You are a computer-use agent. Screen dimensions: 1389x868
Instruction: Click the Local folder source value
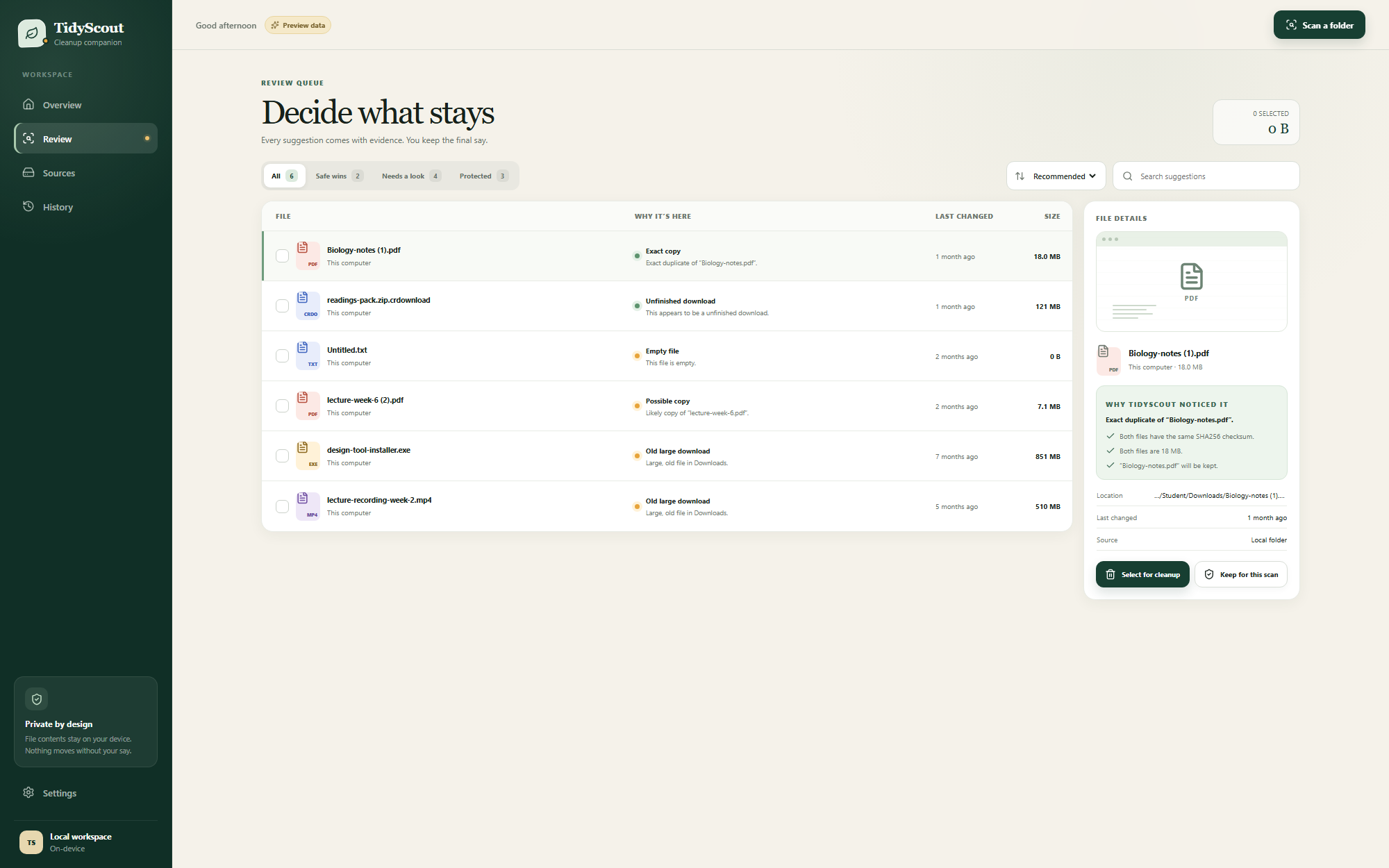(x=1269, y=540)
